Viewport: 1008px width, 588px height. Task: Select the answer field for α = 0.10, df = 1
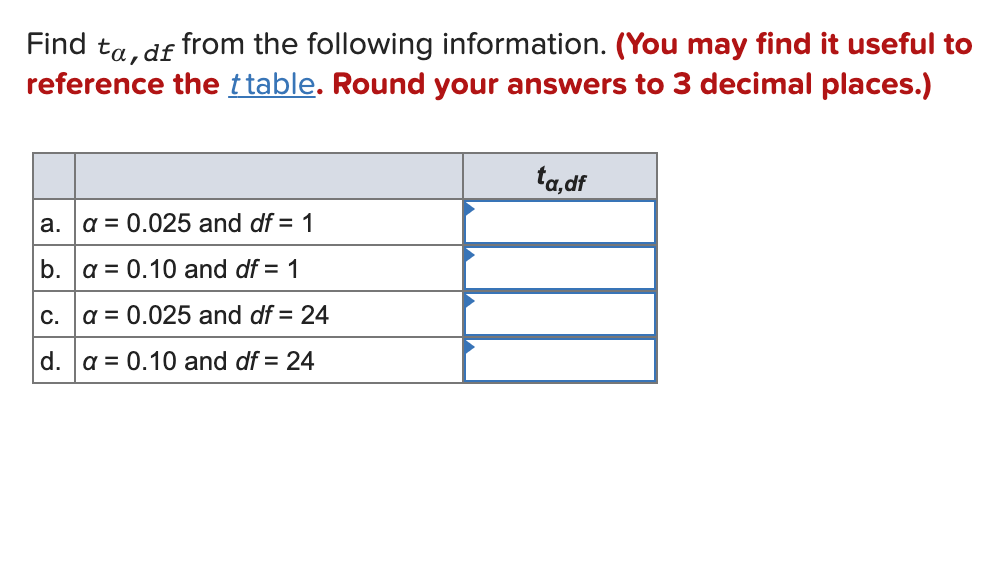[x=558, y=268]
